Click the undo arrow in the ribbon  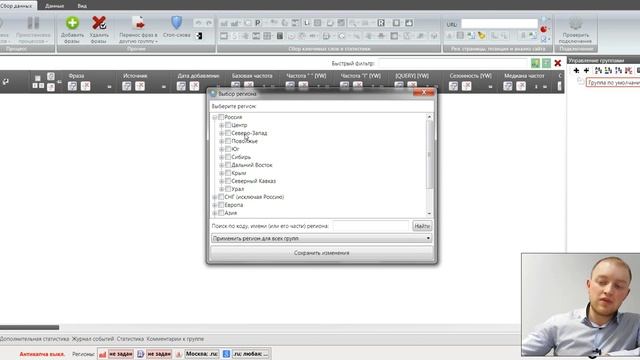[198, 23]
